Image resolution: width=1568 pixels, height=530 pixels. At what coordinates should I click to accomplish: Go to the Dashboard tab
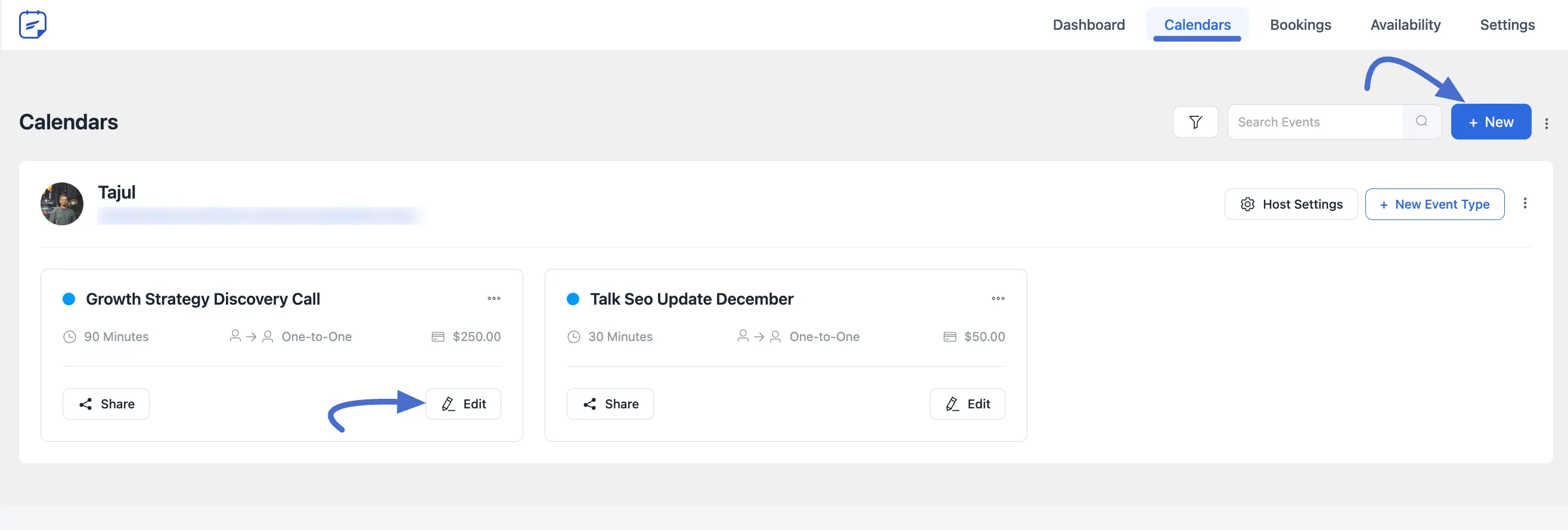pyautogui.click(x=1088, y=25)
